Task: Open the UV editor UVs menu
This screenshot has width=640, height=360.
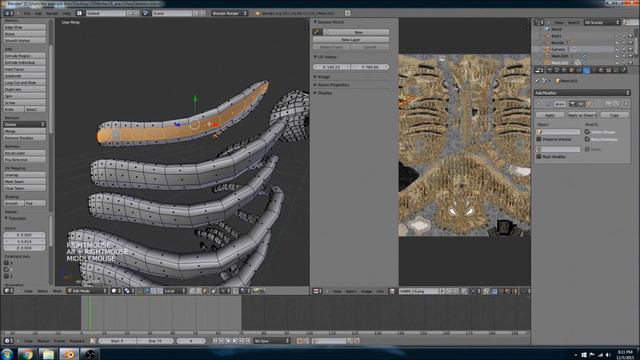Action: coord(380,291)
